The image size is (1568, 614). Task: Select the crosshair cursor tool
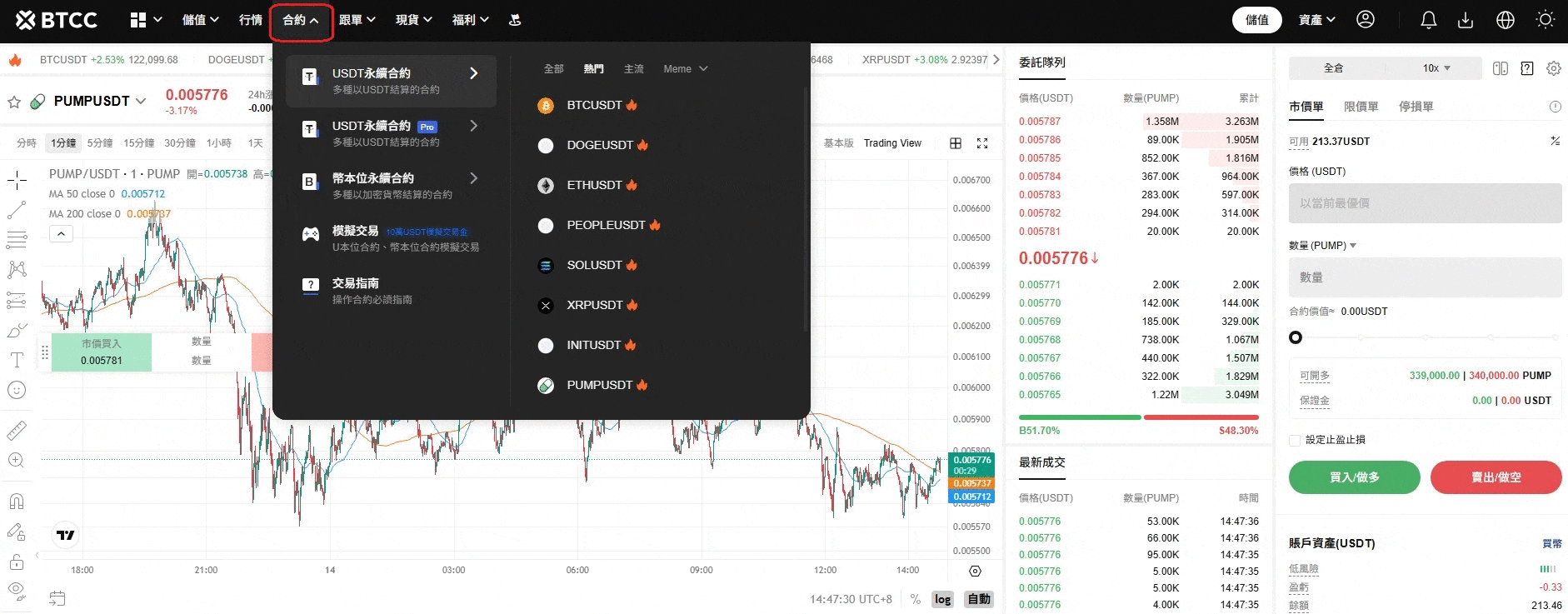(x=17, y=179)
